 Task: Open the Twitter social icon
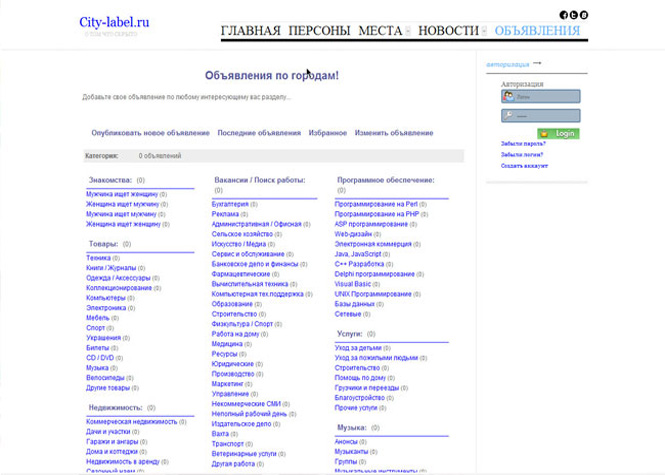click(574, 15)
